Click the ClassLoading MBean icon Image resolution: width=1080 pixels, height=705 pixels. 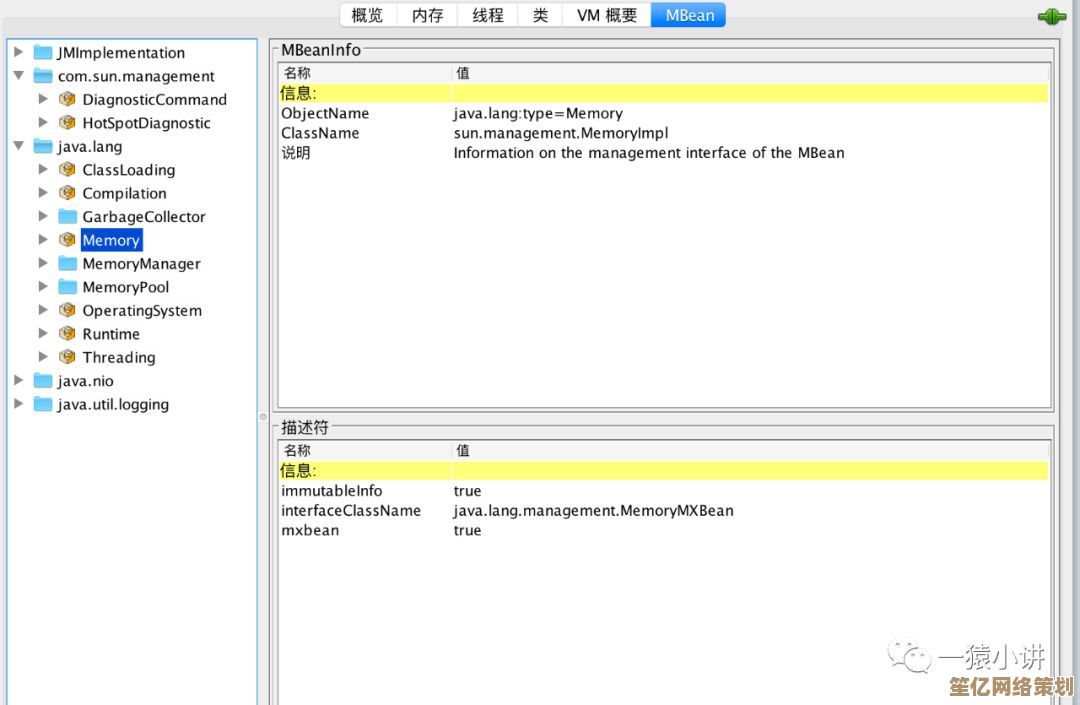pyautogui.click(x=67, y=170)
